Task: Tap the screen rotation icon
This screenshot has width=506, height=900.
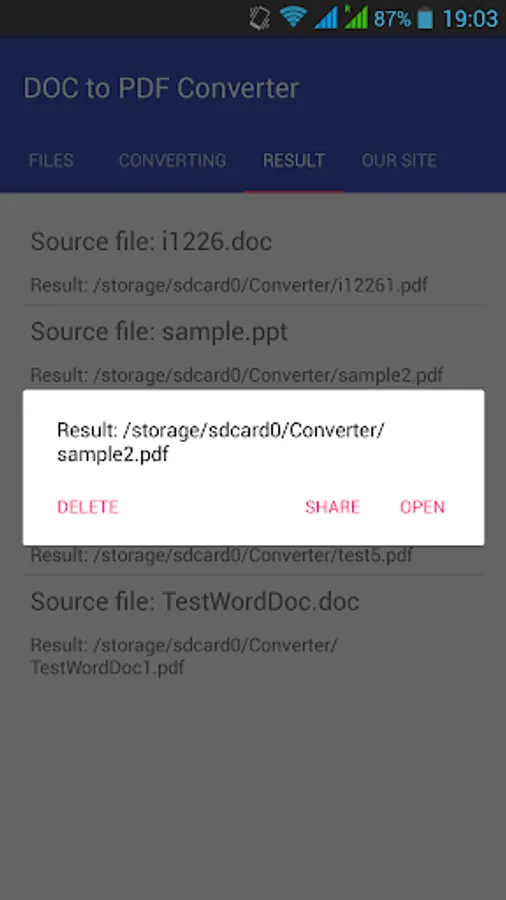Action: [260, 18]
